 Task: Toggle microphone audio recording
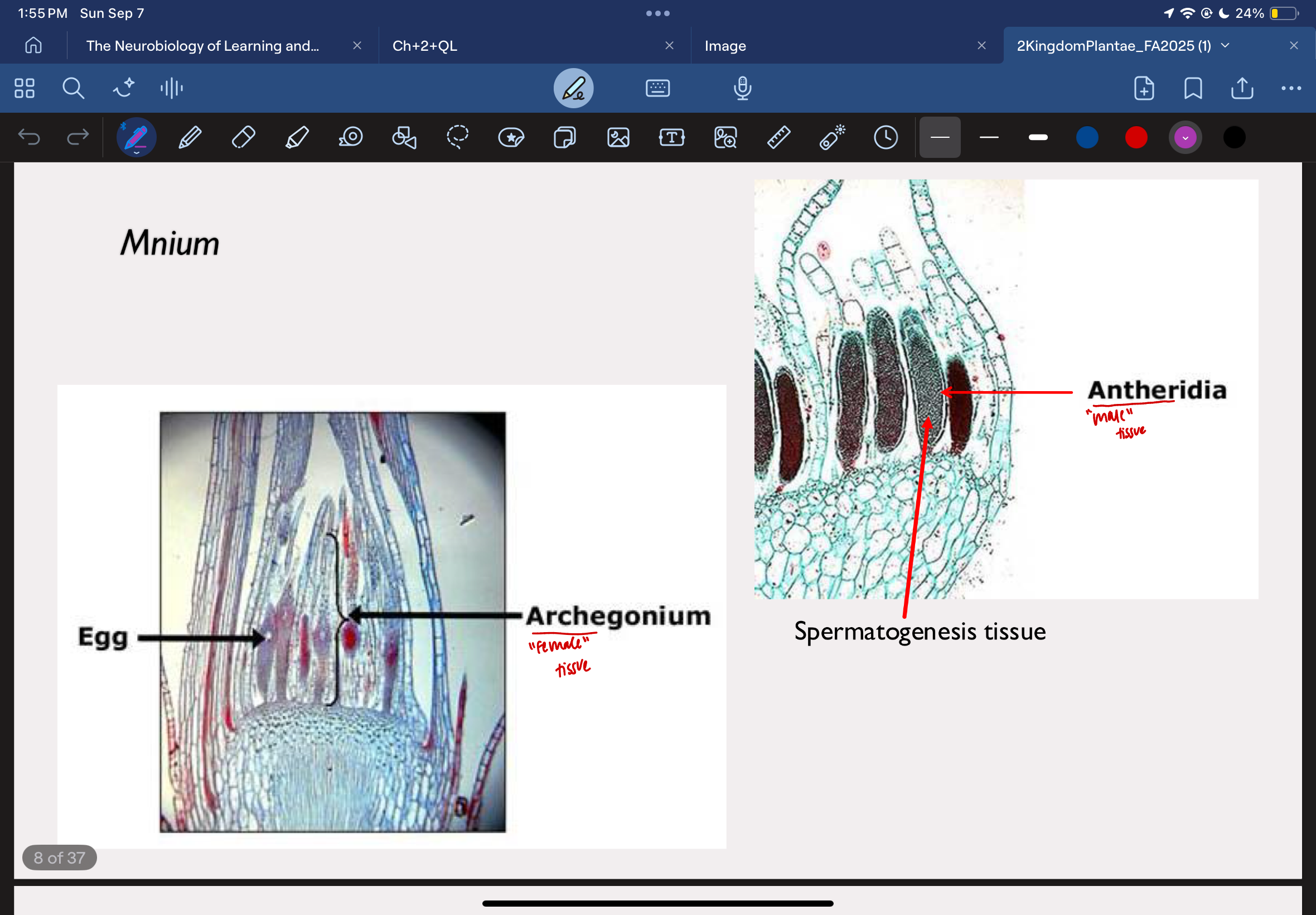(x=742, y=88)
